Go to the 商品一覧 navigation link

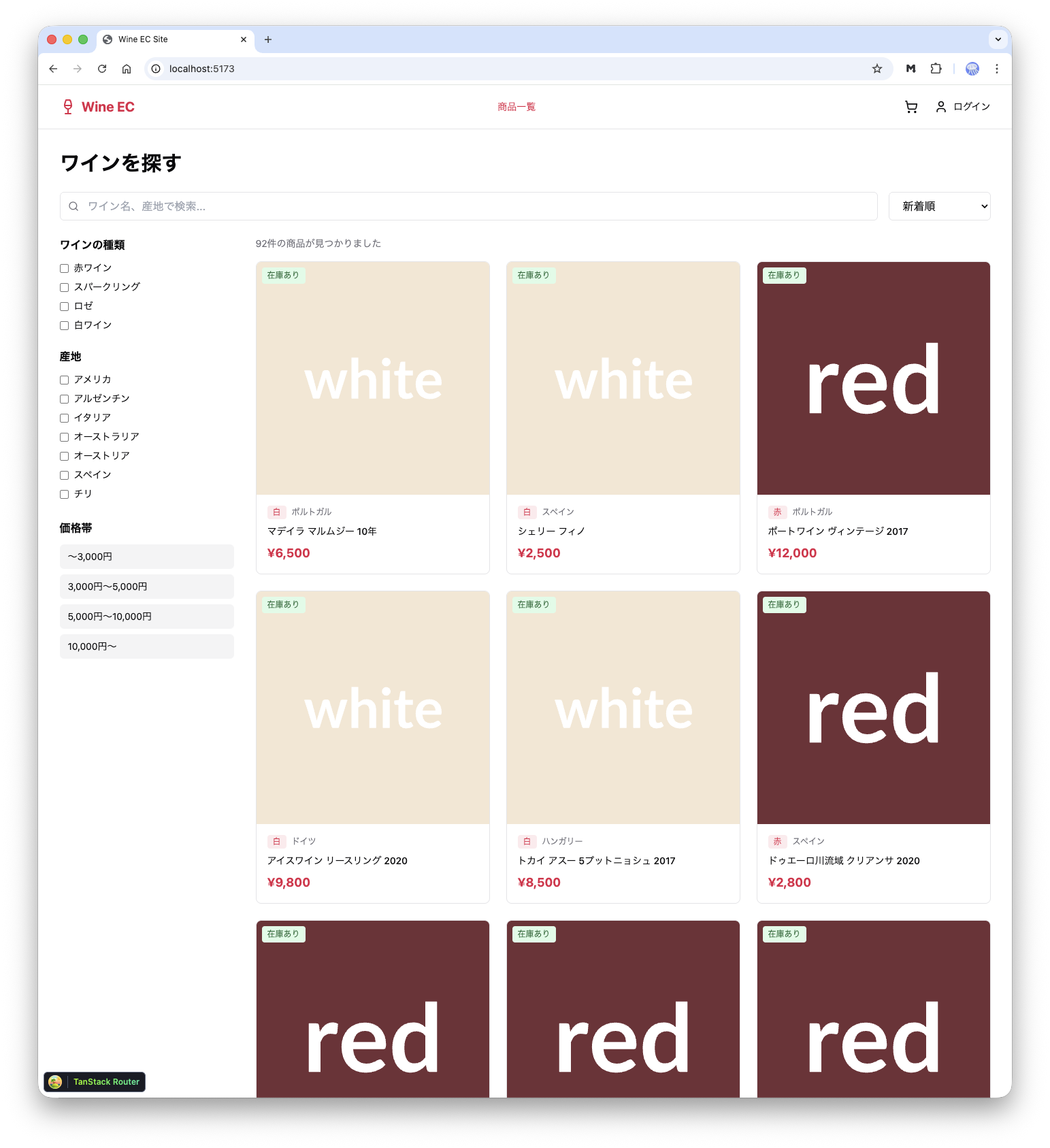(x=516, y=107)
